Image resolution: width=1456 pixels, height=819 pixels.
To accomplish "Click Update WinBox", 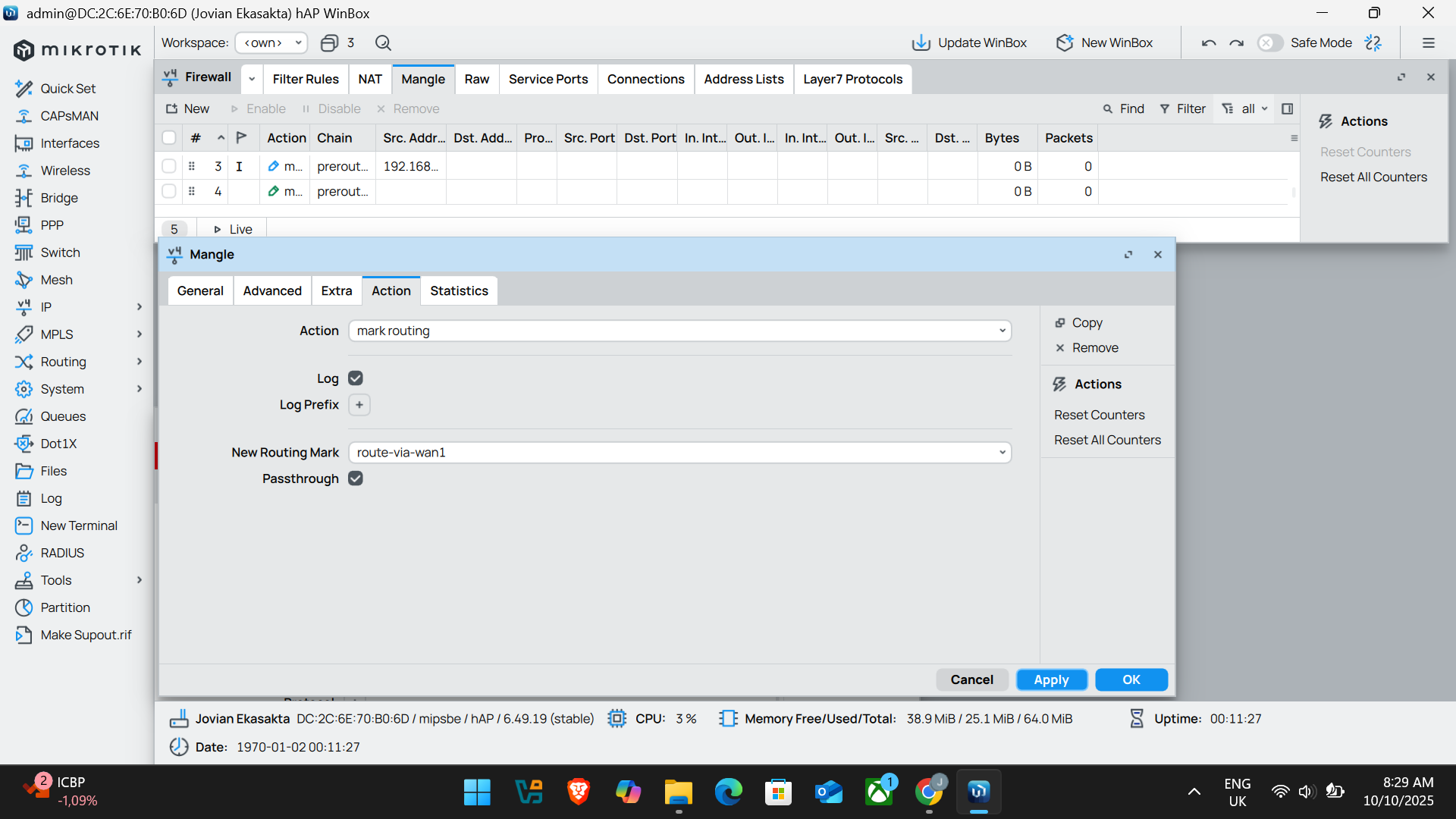I will click(x=969, y=43).
